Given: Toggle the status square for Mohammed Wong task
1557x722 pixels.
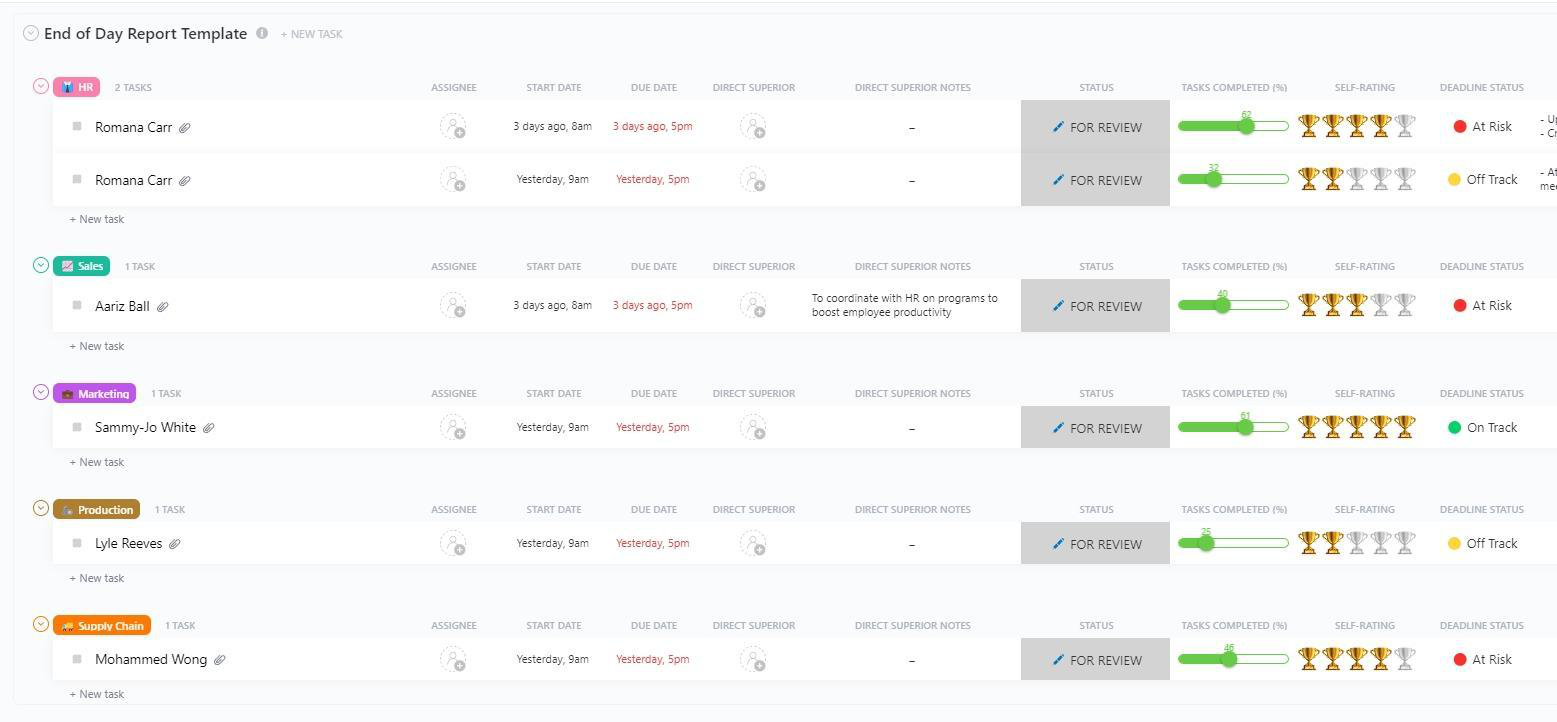Looking at the screenshot, I should [77, 659].
